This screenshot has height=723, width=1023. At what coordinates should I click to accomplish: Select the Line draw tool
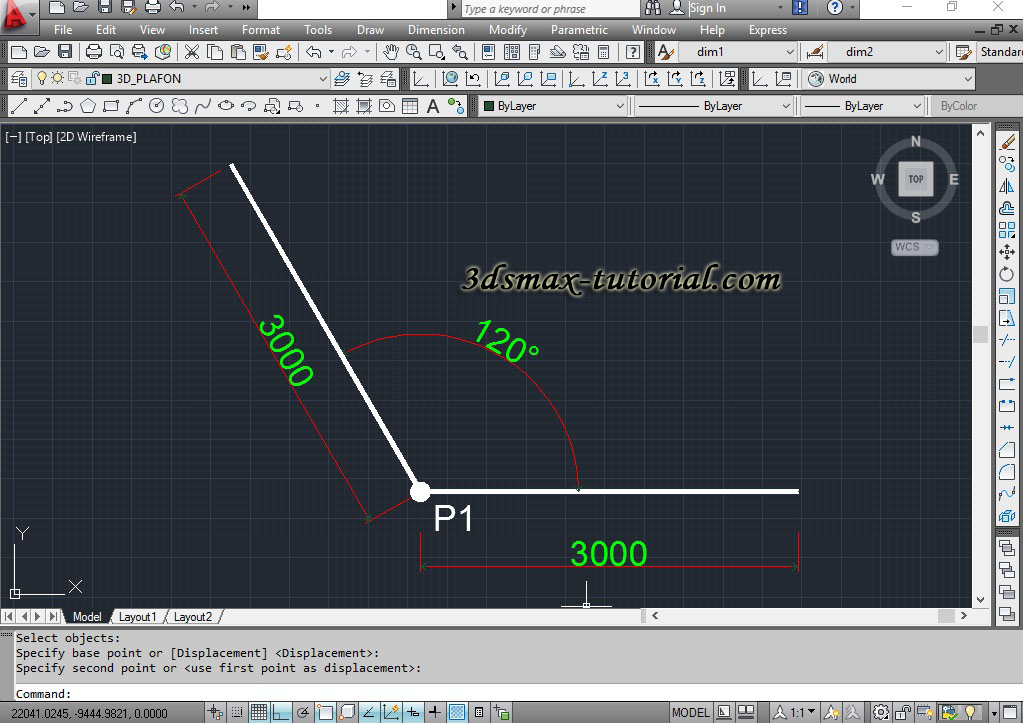tap(19, 106)
